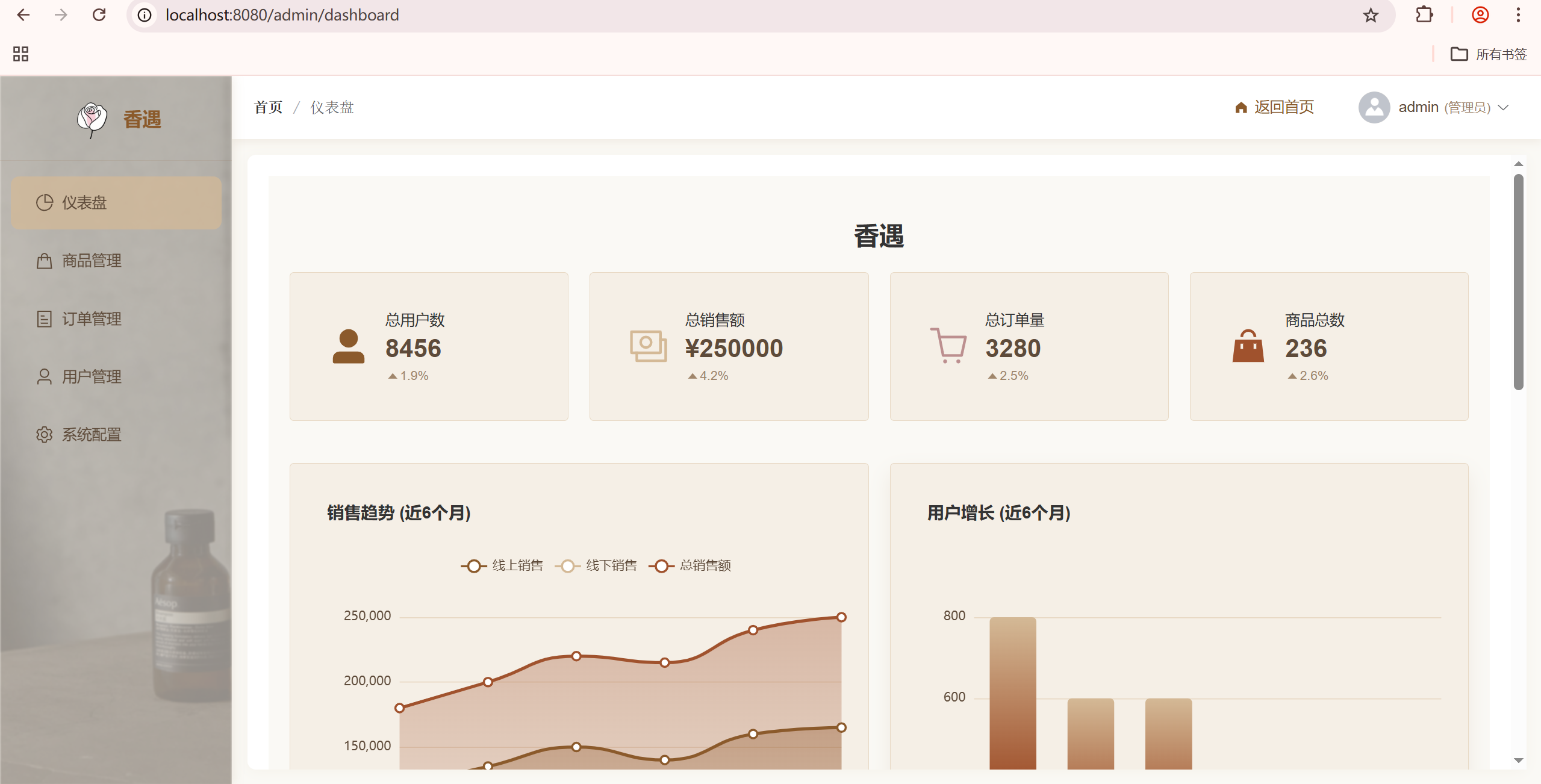This screenshot has width=1541, height=784.
Task: Open Chrome three-dot menu
Action: point(1518,15)
